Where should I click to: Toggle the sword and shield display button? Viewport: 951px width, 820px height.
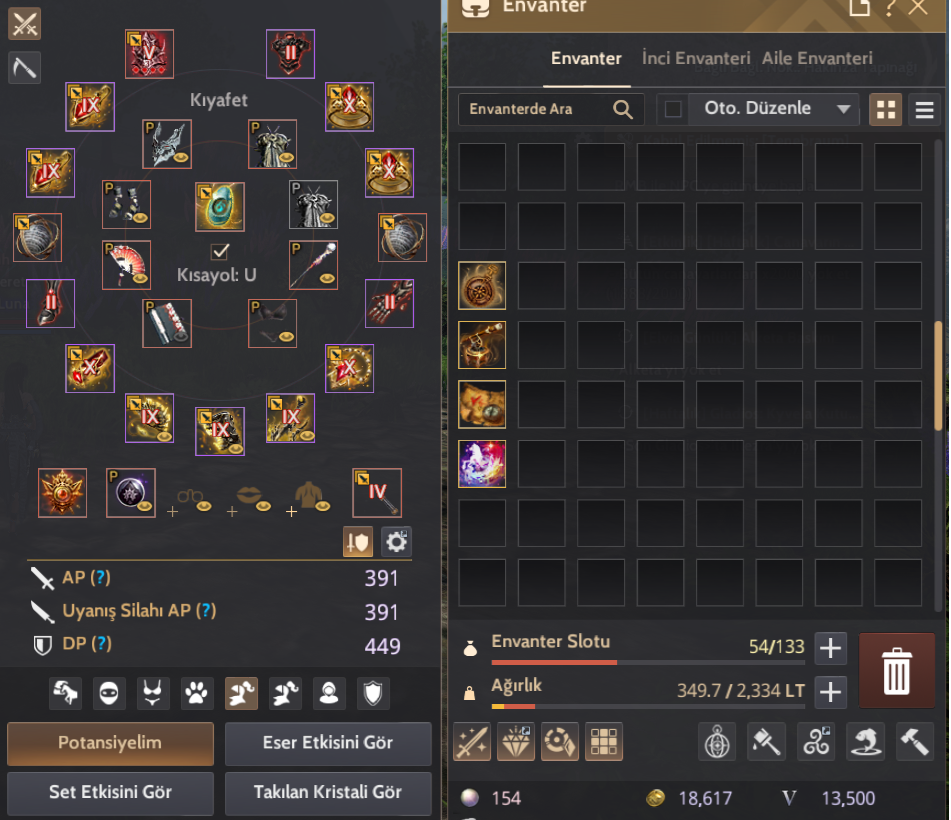click(x=358, y=542)
